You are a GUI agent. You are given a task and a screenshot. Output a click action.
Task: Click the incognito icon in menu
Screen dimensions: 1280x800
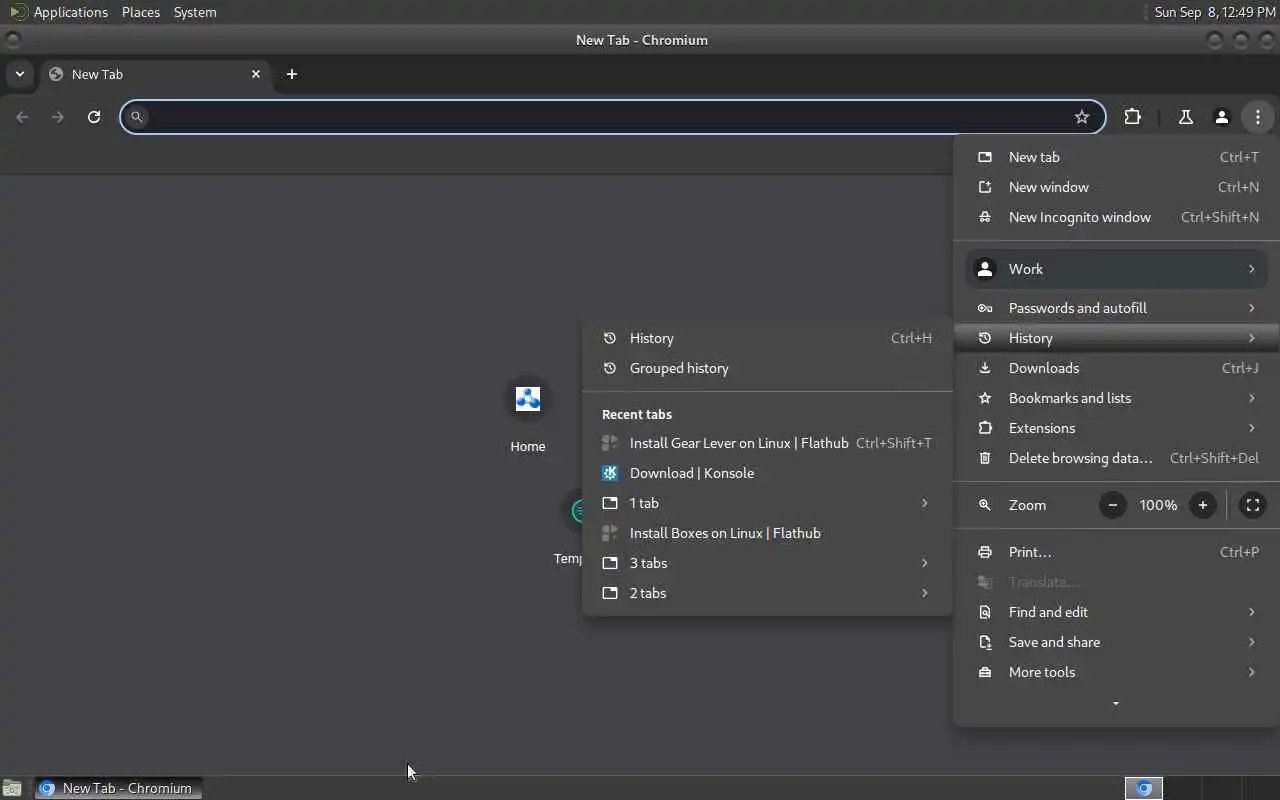point(985,217)
